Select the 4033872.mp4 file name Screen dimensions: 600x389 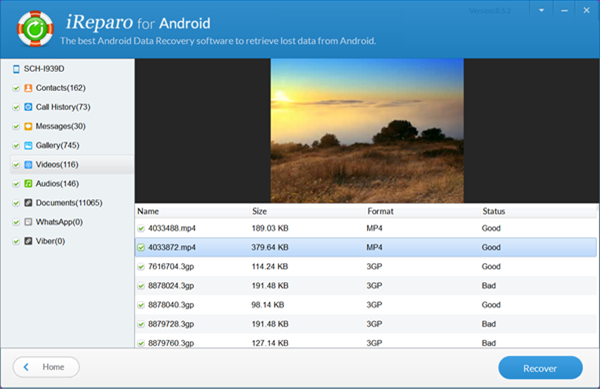(x=172, y=247)
